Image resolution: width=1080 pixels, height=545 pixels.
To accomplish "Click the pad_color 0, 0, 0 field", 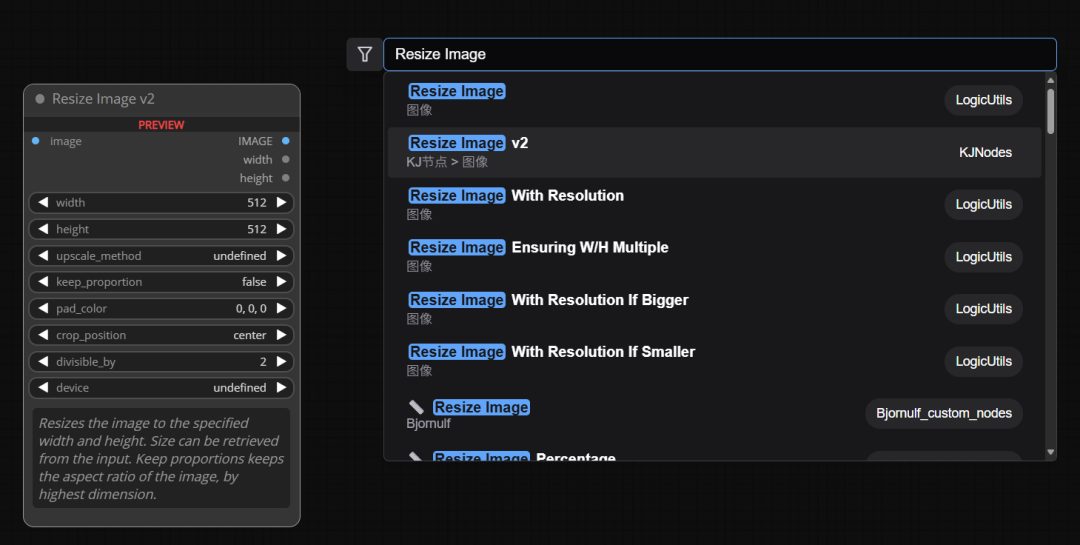I will [161, 309].
